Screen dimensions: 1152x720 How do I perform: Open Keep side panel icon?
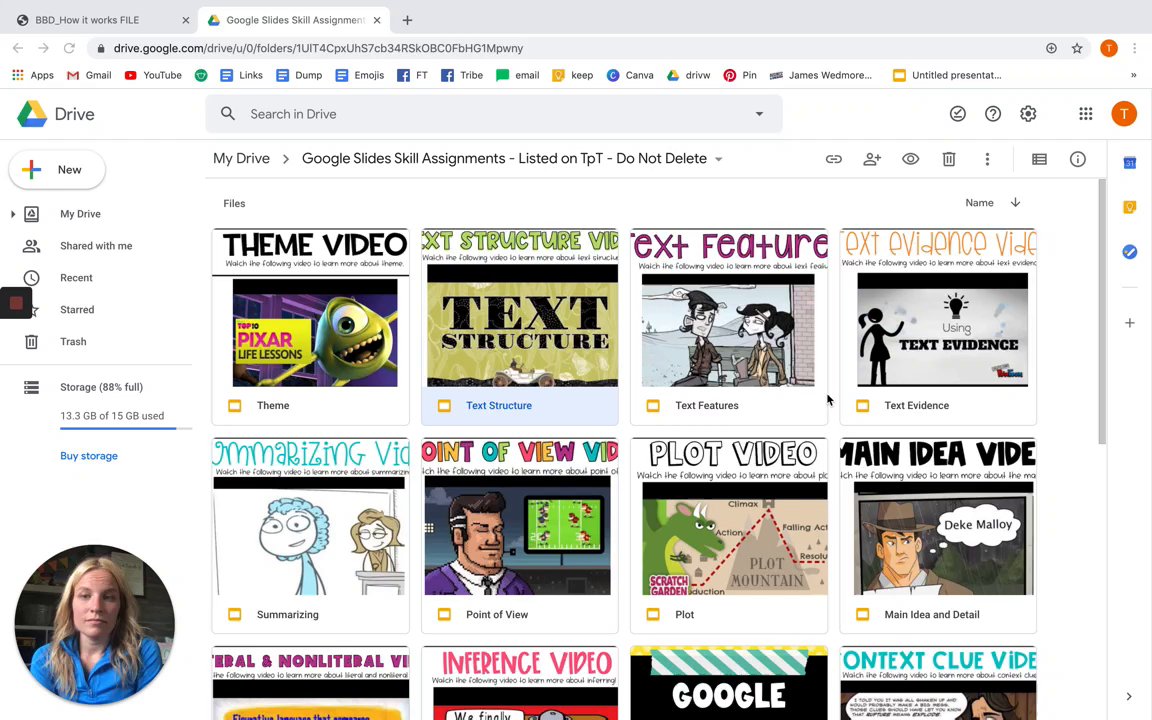tap(1129, 207)
